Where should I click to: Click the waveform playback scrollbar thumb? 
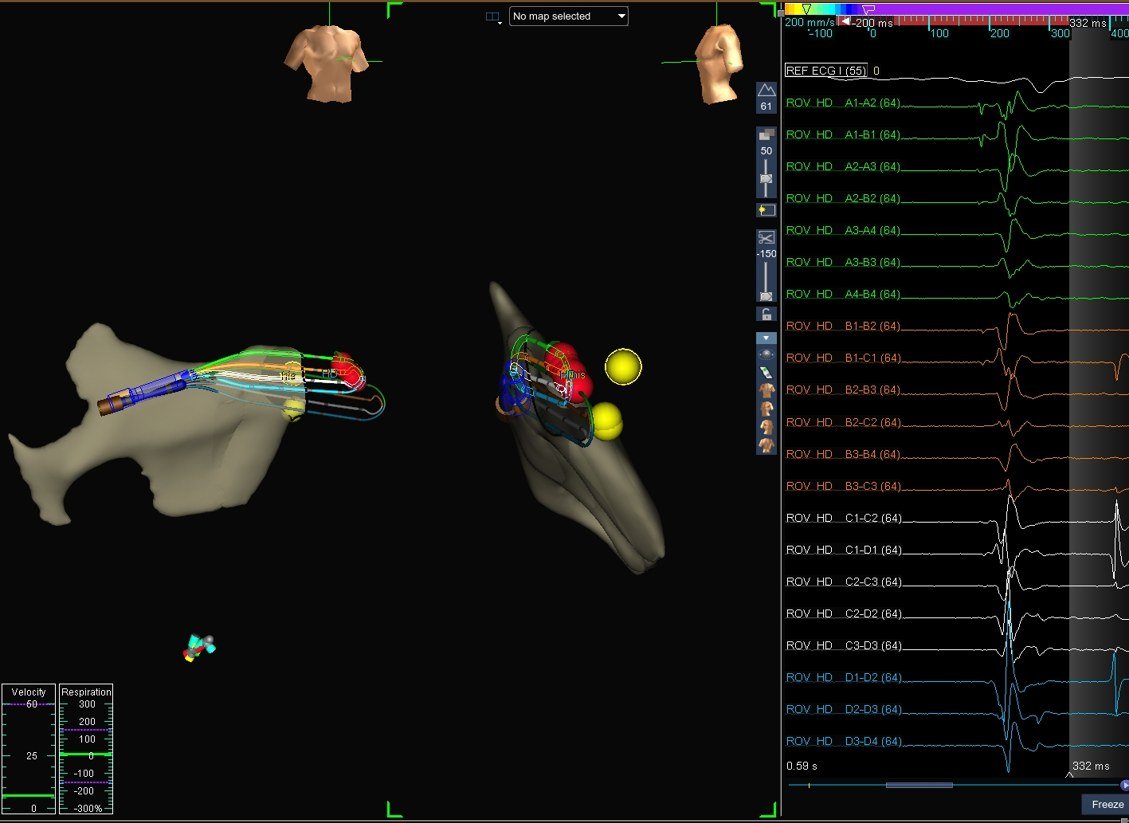click(919, 785)
